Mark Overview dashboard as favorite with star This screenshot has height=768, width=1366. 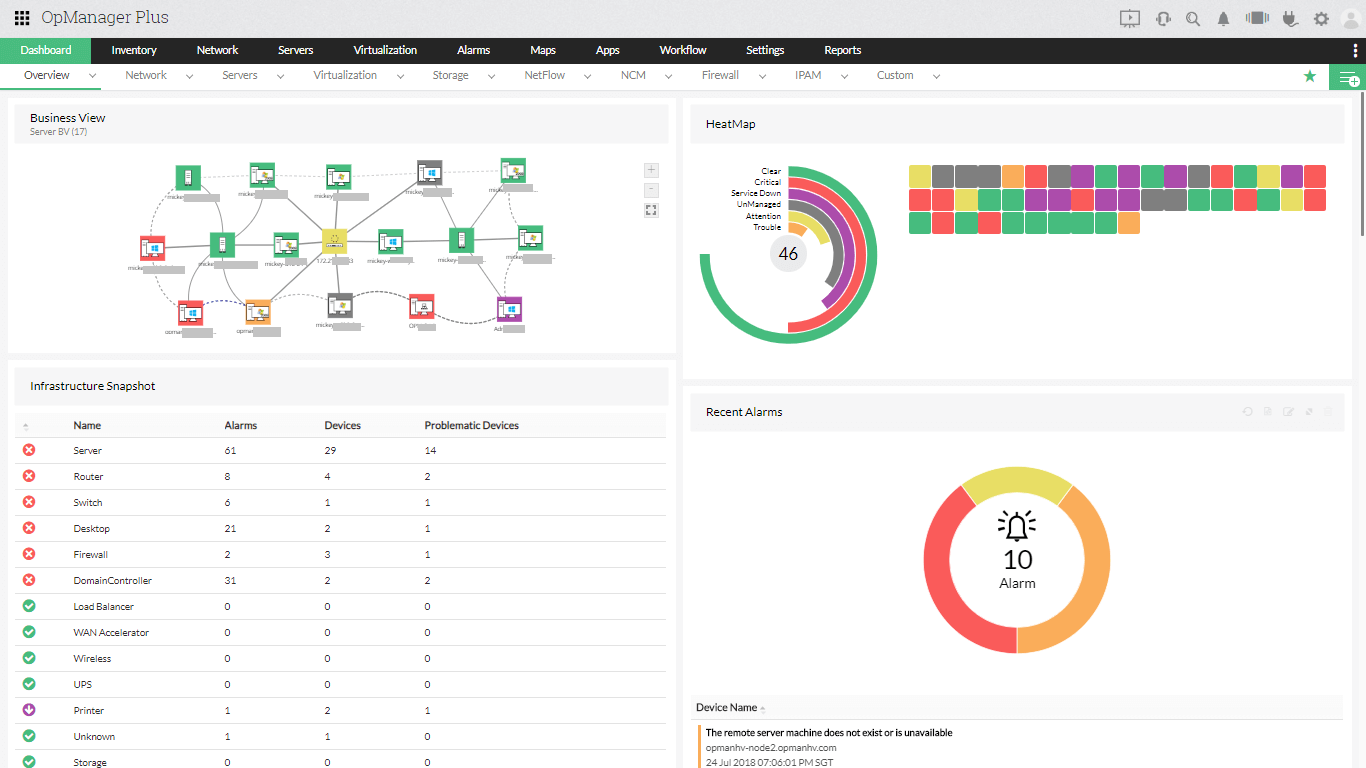pyautogui.click(x=1310, y=75)
